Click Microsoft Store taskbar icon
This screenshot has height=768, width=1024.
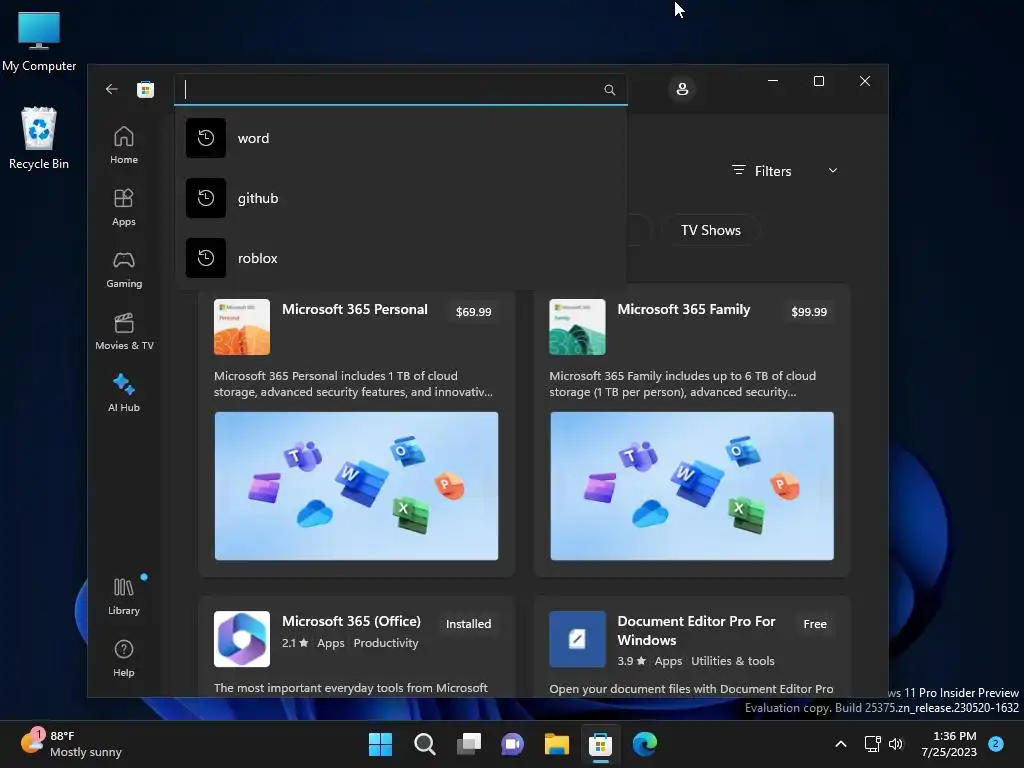601,744
